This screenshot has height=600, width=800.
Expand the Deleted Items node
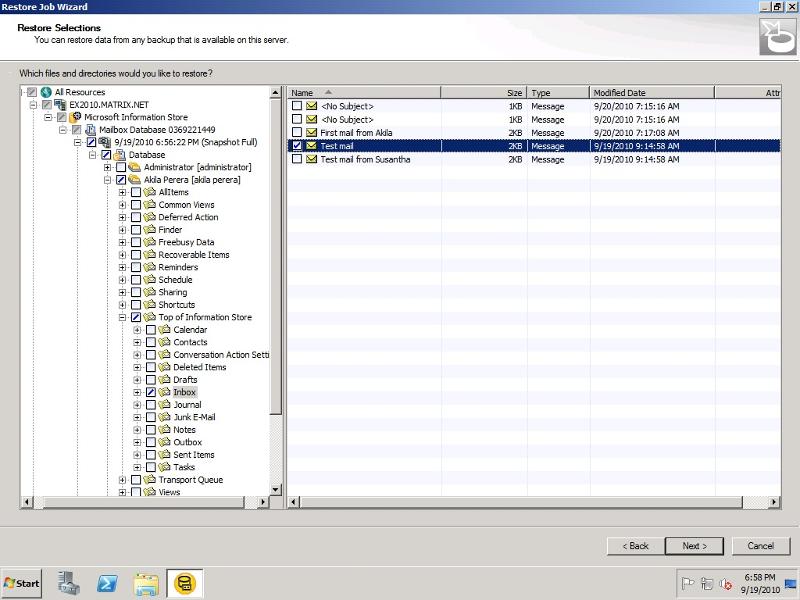point(137,367)
